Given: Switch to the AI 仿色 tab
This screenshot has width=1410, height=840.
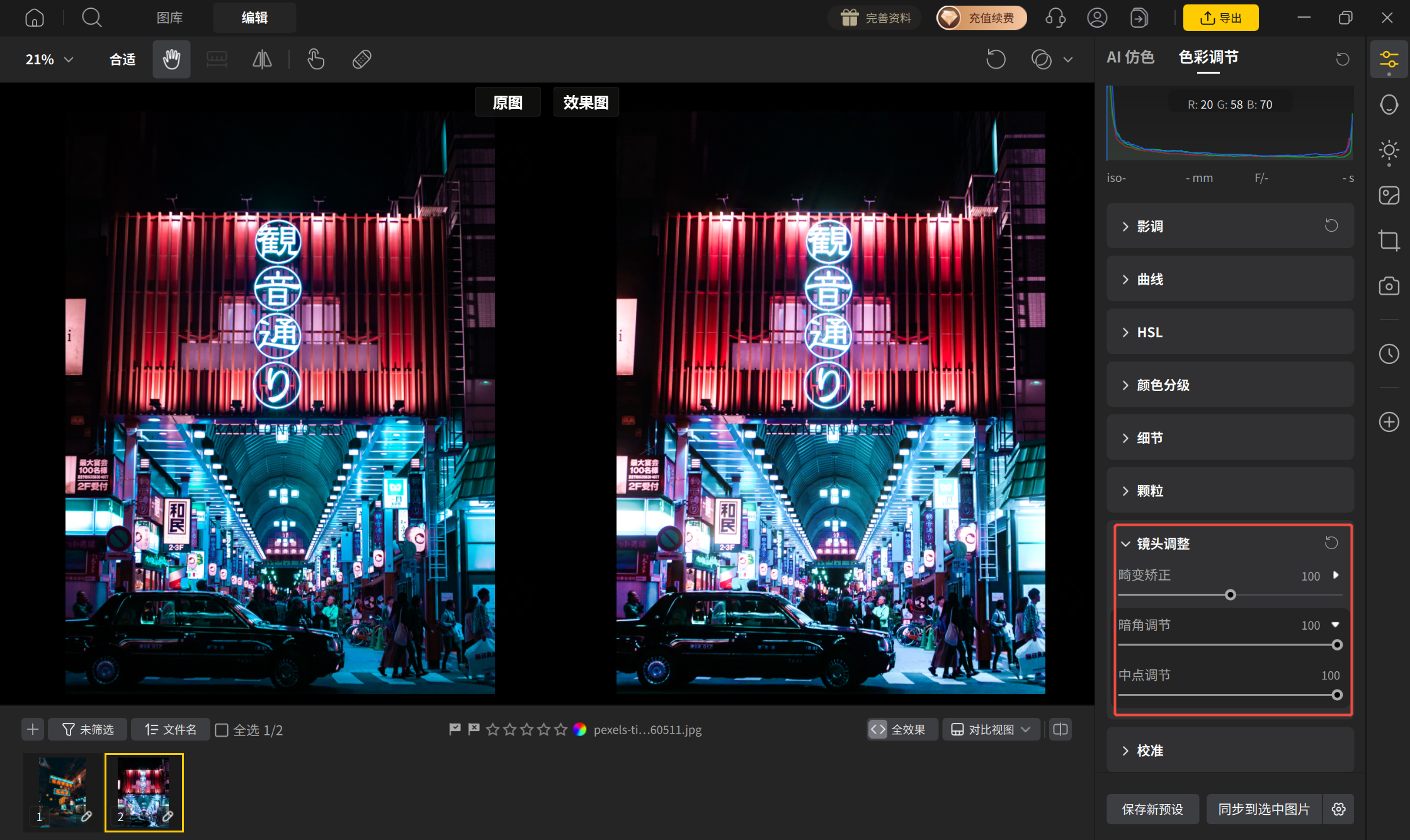Looking at the screenshot, I should [1130, 57].
